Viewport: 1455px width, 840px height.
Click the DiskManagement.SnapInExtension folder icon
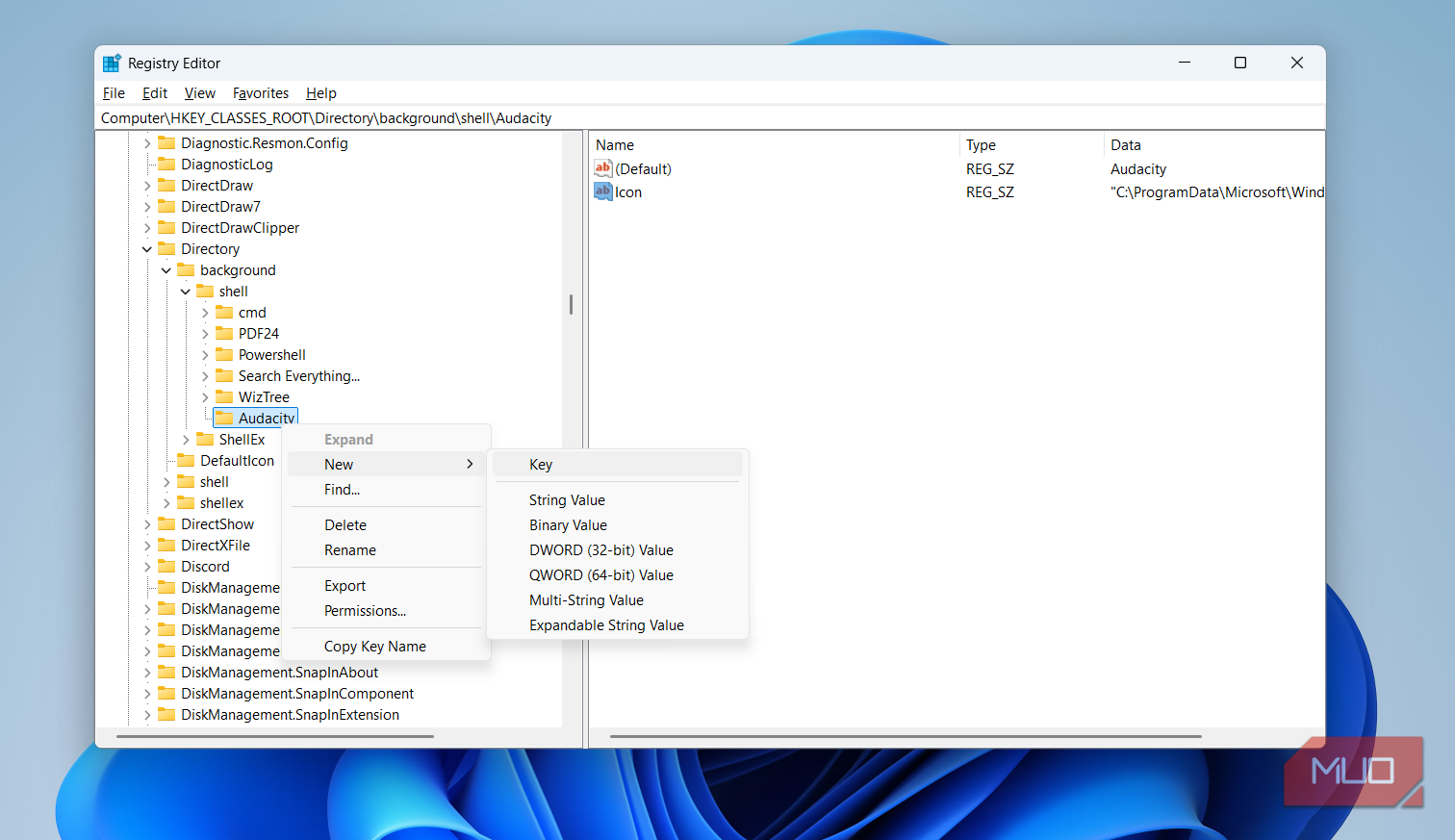pos(166,714)
